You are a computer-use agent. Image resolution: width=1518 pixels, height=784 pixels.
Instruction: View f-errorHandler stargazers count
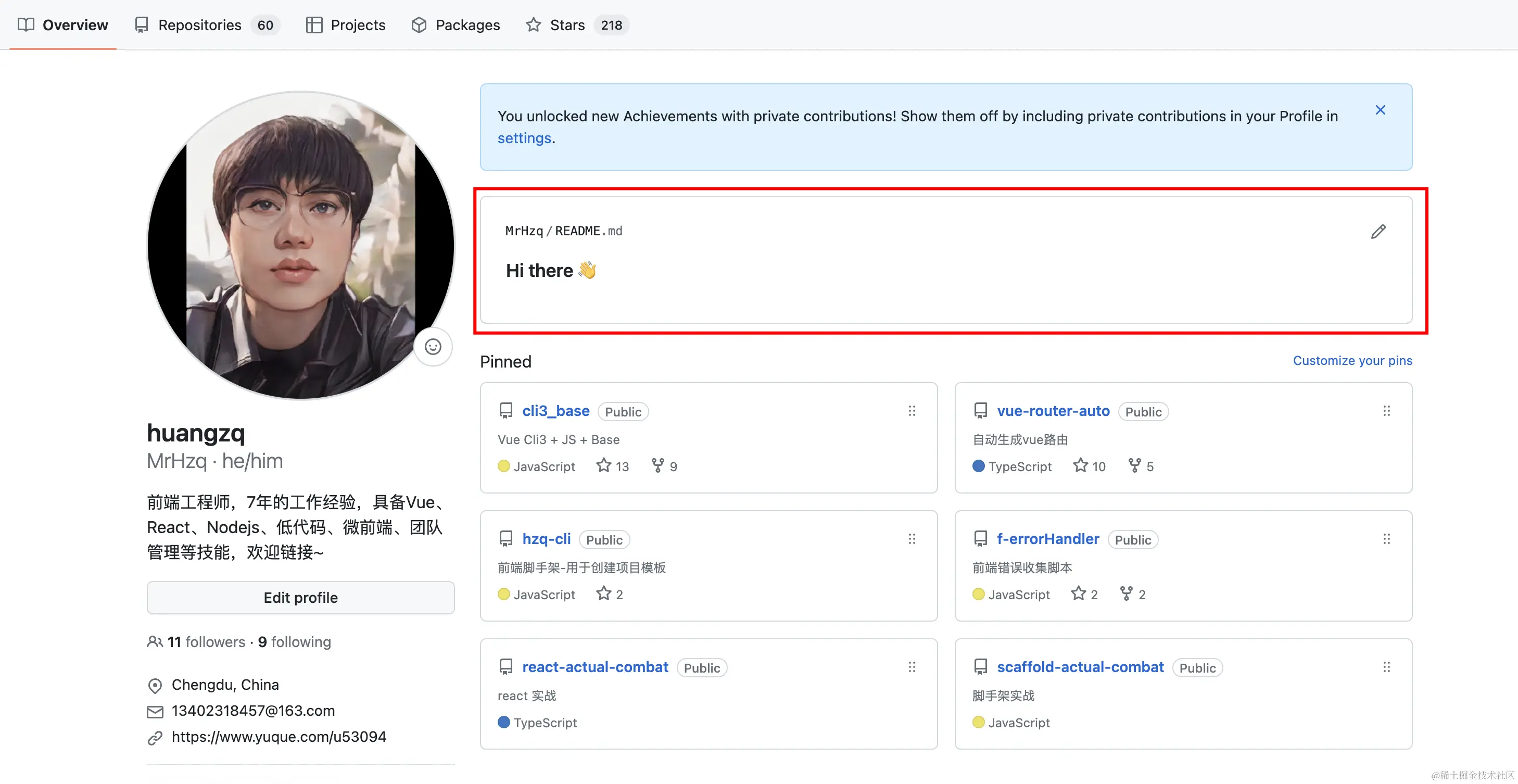pyautogui.click(x=1084, y=594)
